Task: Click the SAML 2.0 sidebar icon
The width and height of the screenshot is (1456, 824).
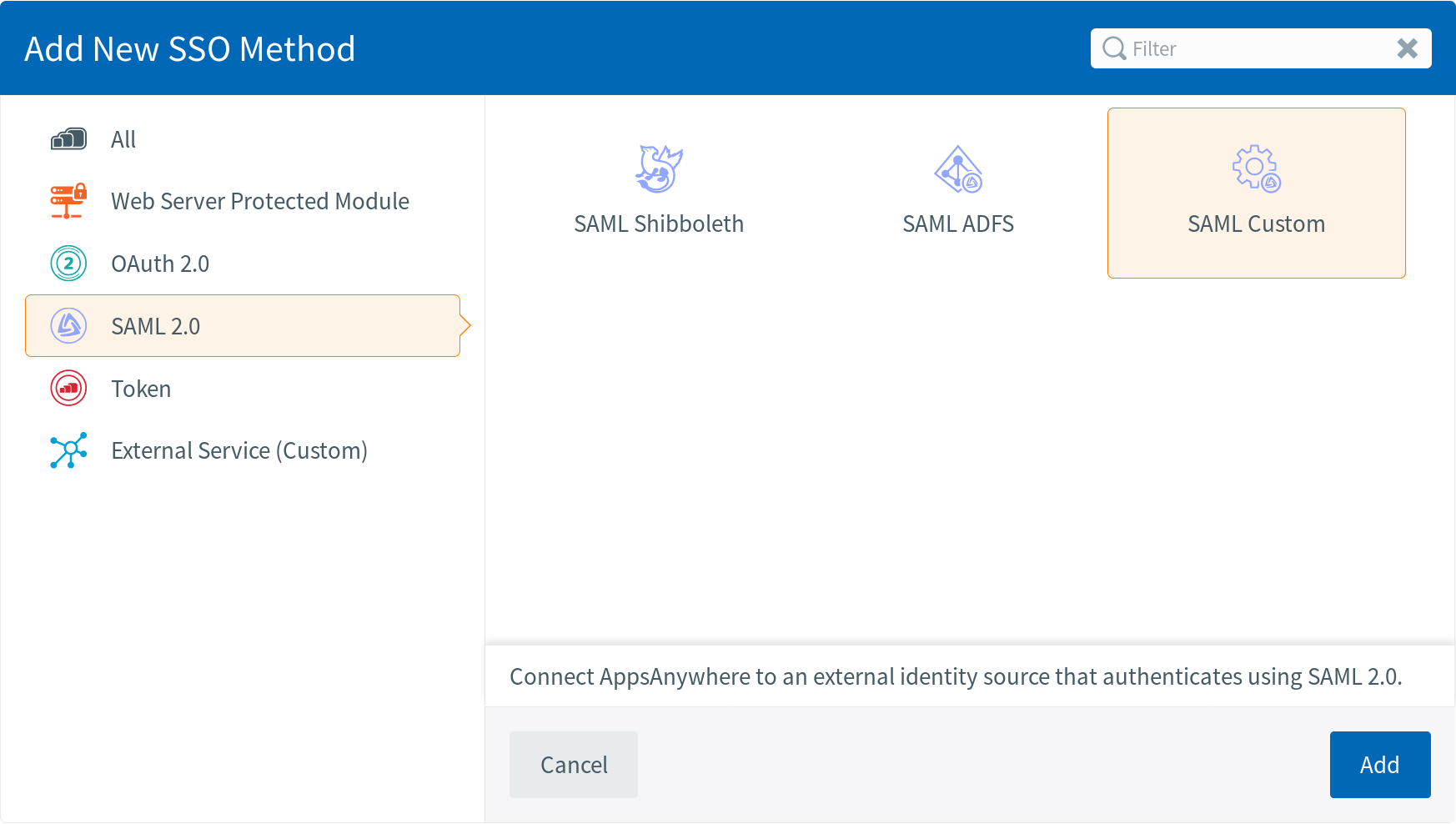Action: click(68, 326)
